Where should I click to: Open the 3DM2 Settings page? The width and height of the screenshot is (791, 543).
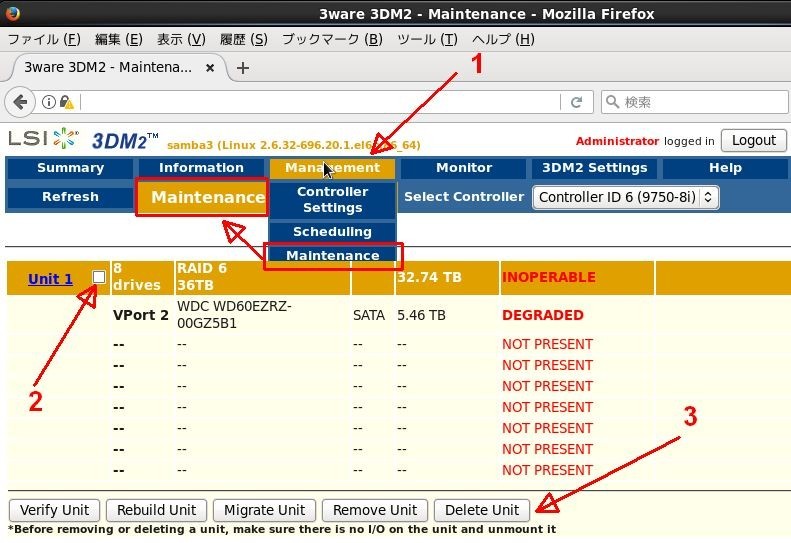pos(594,168)
